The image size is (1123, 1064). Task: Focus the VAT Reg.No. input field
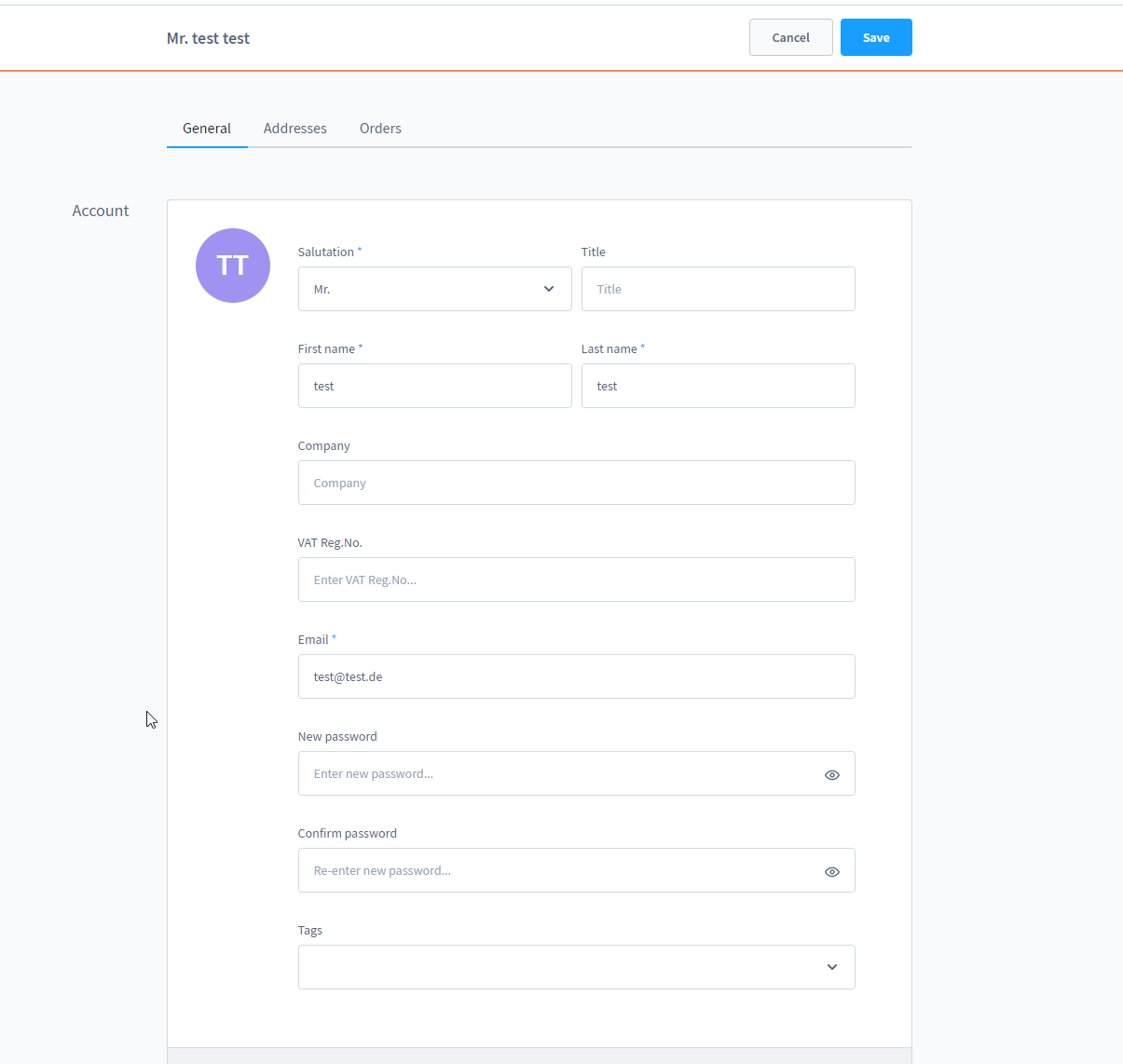tap(576, 580)
